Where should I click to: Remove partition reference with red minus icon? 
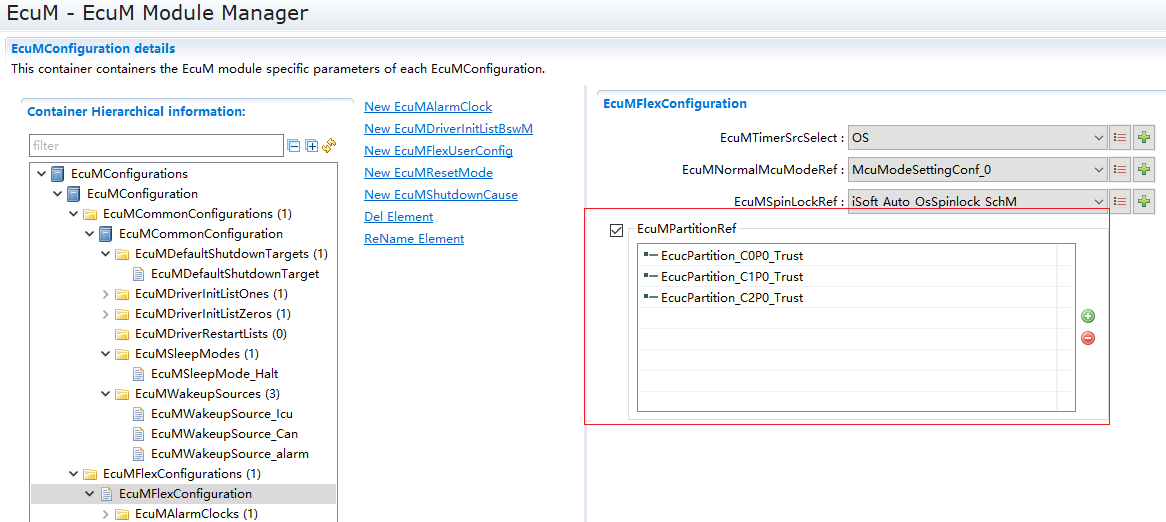(1088, 338)
